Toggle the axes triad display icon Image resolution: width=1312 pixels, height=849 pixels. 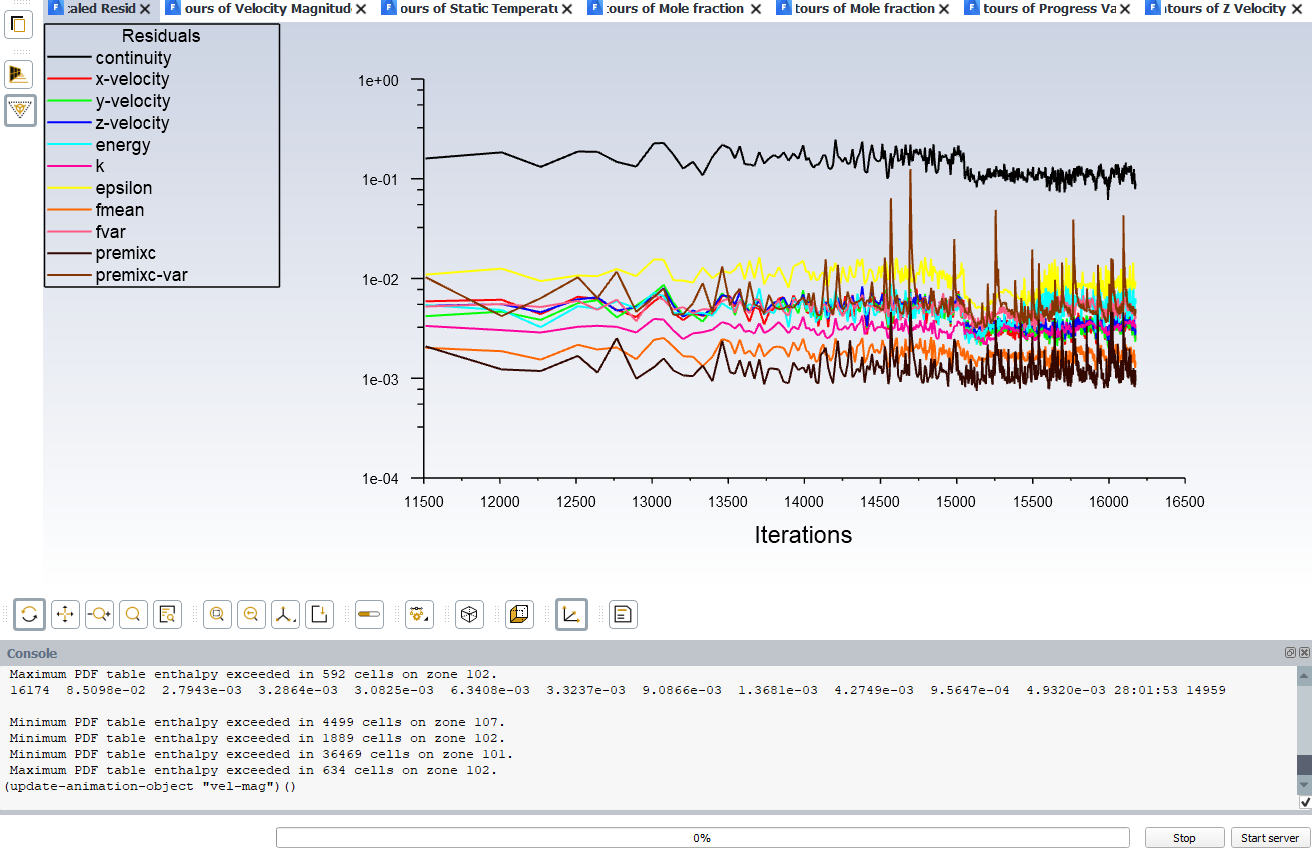coord(571,614)
